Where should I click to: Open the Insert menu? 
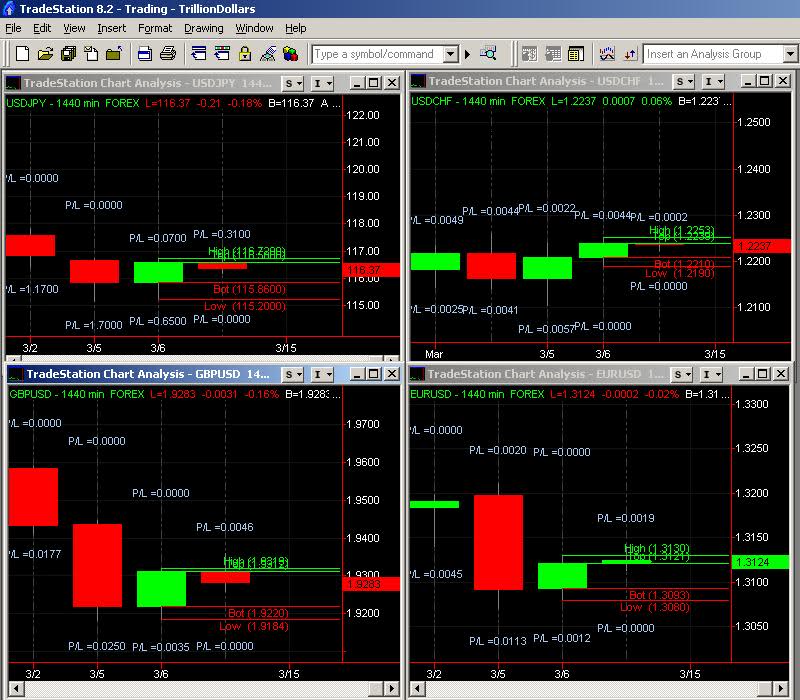(111, 28)
